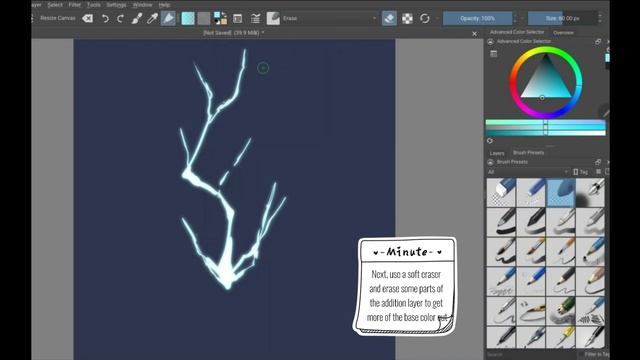The image size is (640, 360).
Task: Select the [Not Saved] document tab
Action: click(x=233, y=33)
